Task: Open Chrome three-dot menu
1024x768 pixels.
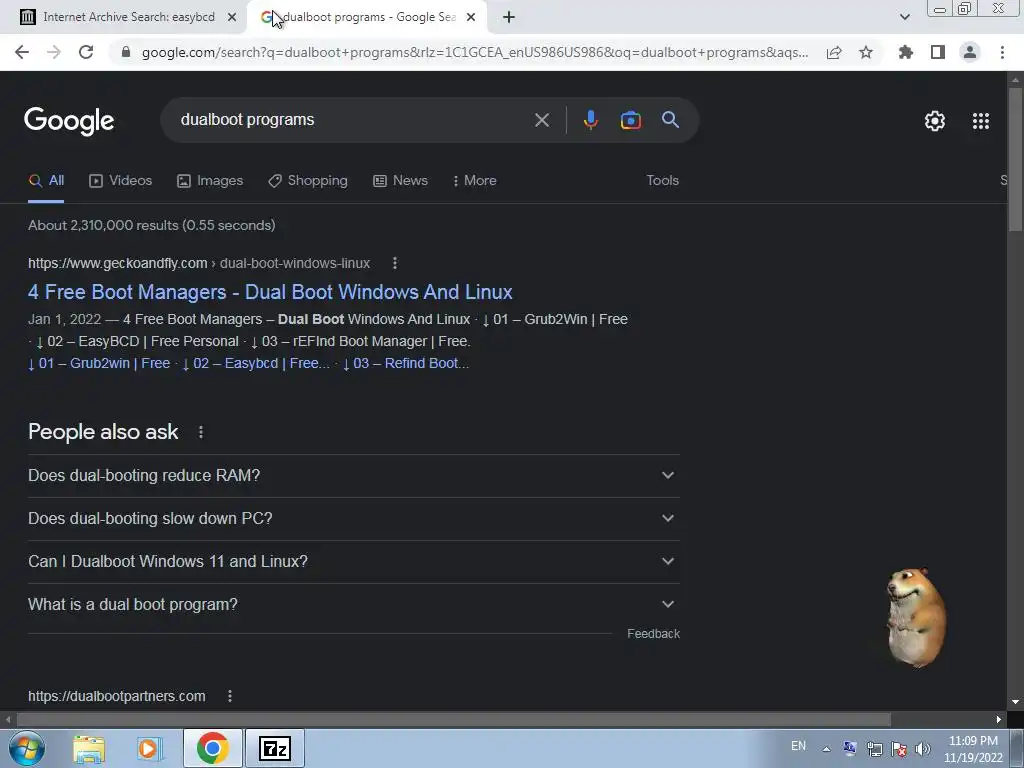Action: [x=1002, y=52]
